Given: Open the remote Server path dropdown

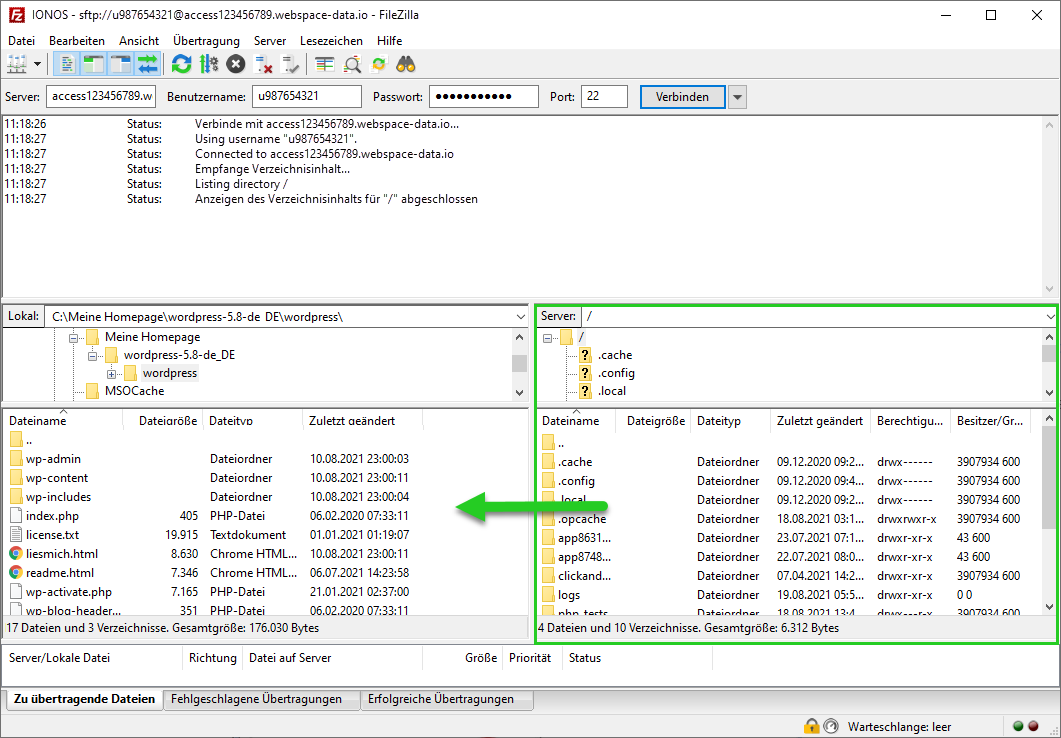Looking at the screenshot, I should click(x=1050, y=316).
